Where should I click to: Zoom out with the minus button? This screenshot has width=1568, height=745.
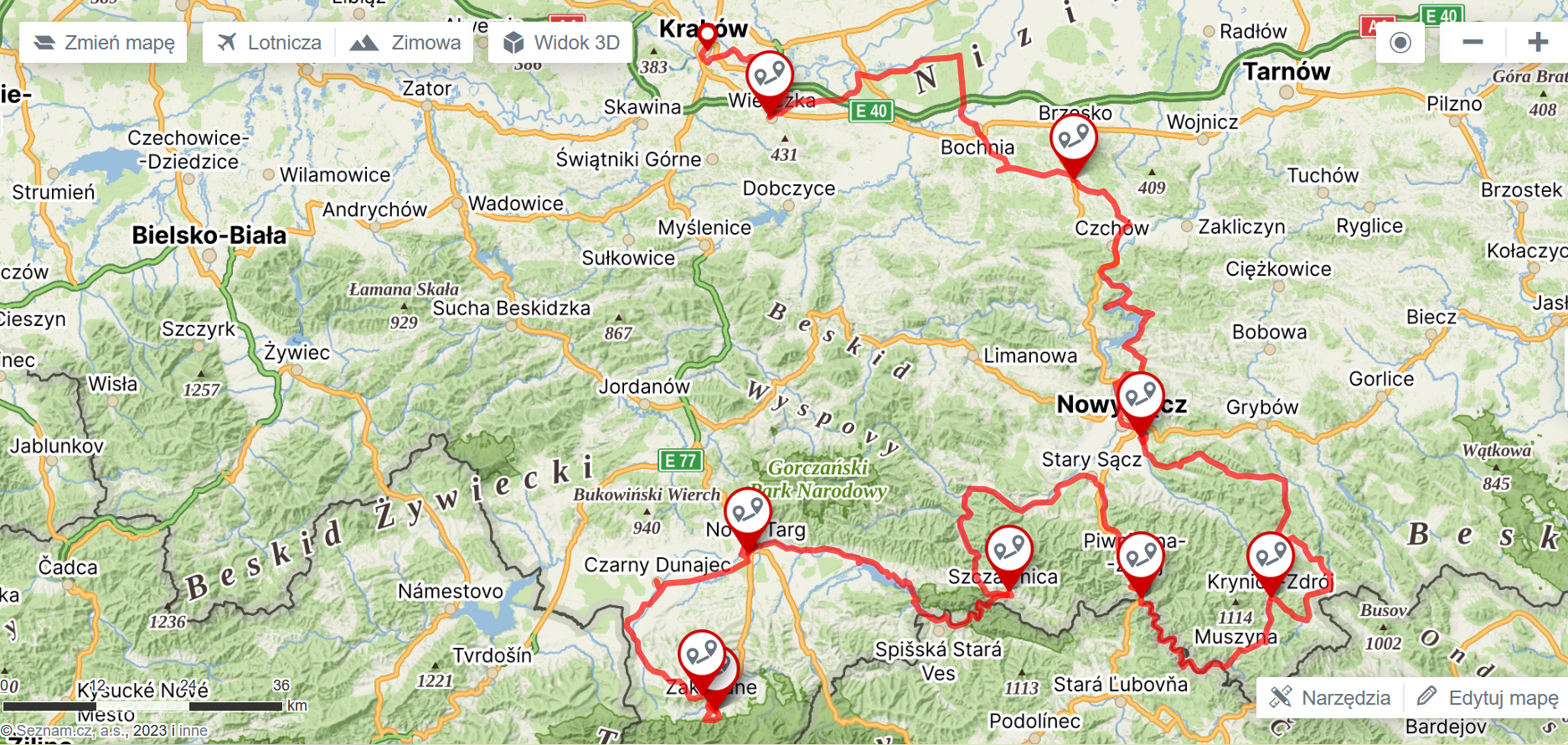(1473, 43)
